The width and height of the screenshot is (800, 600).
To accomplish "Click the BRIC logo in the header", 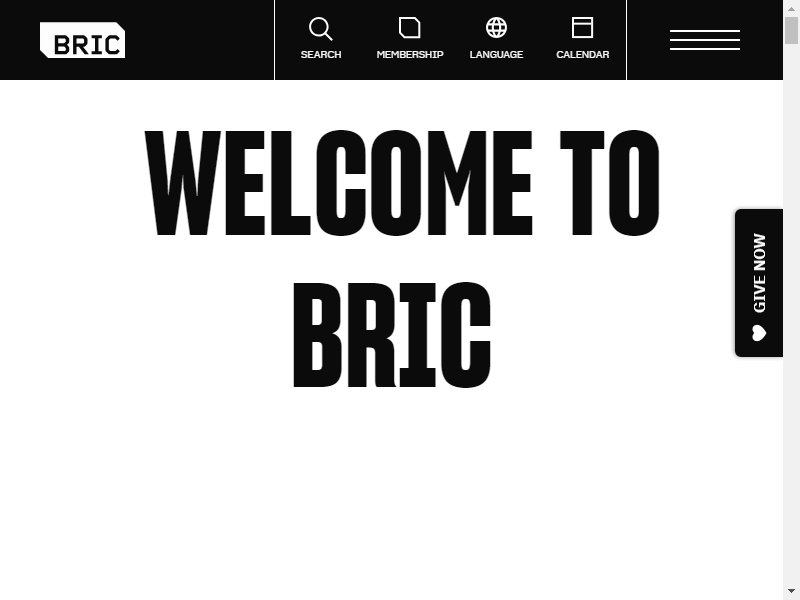I will click(x=83, y=40).
